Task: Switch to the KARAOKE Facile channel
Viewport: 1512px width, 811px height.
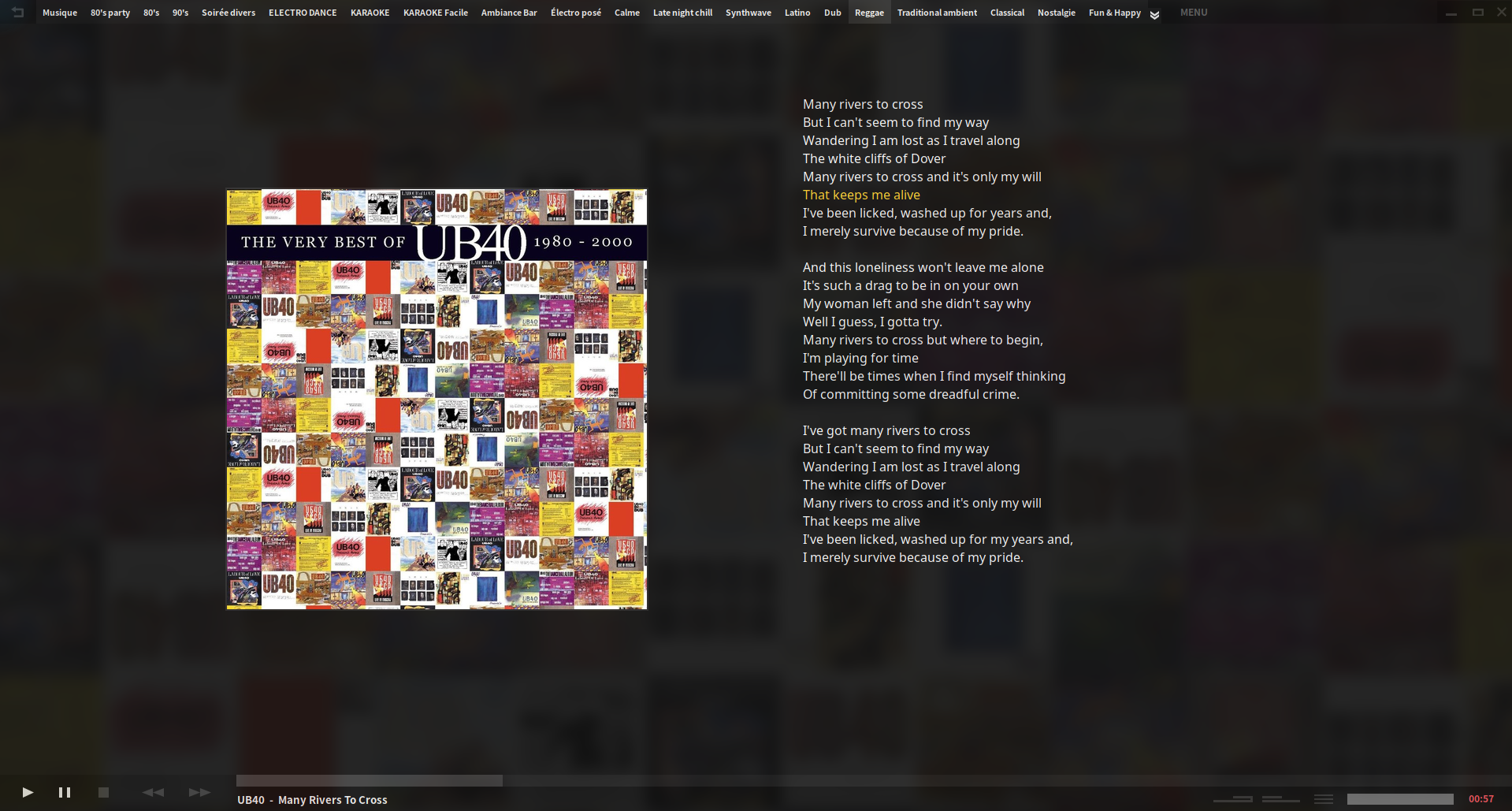Action: pos(435,12)
